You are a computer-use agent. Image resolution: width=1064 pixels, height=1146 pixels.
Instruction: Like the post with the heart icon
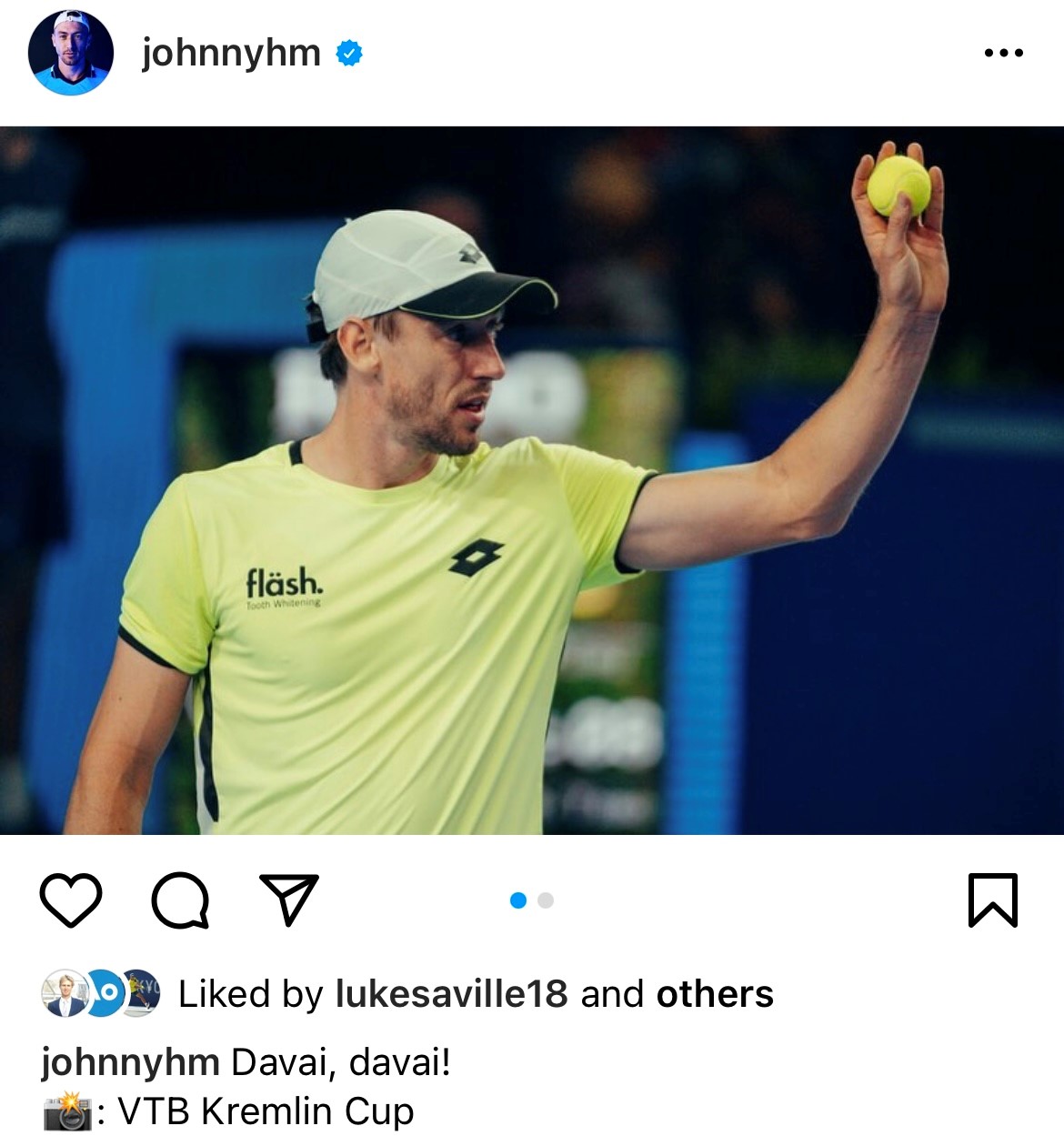[x=71, y=900]
